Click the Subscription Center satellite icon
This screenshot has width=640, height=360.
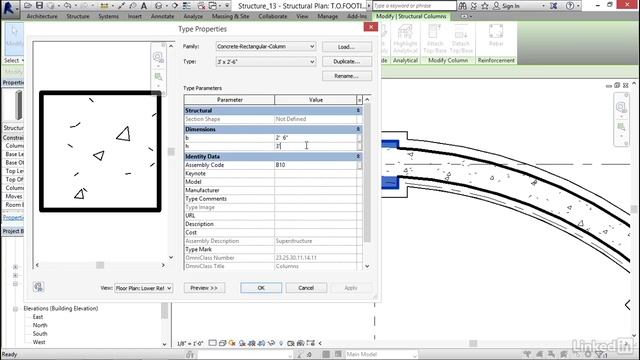click(473, 6)
